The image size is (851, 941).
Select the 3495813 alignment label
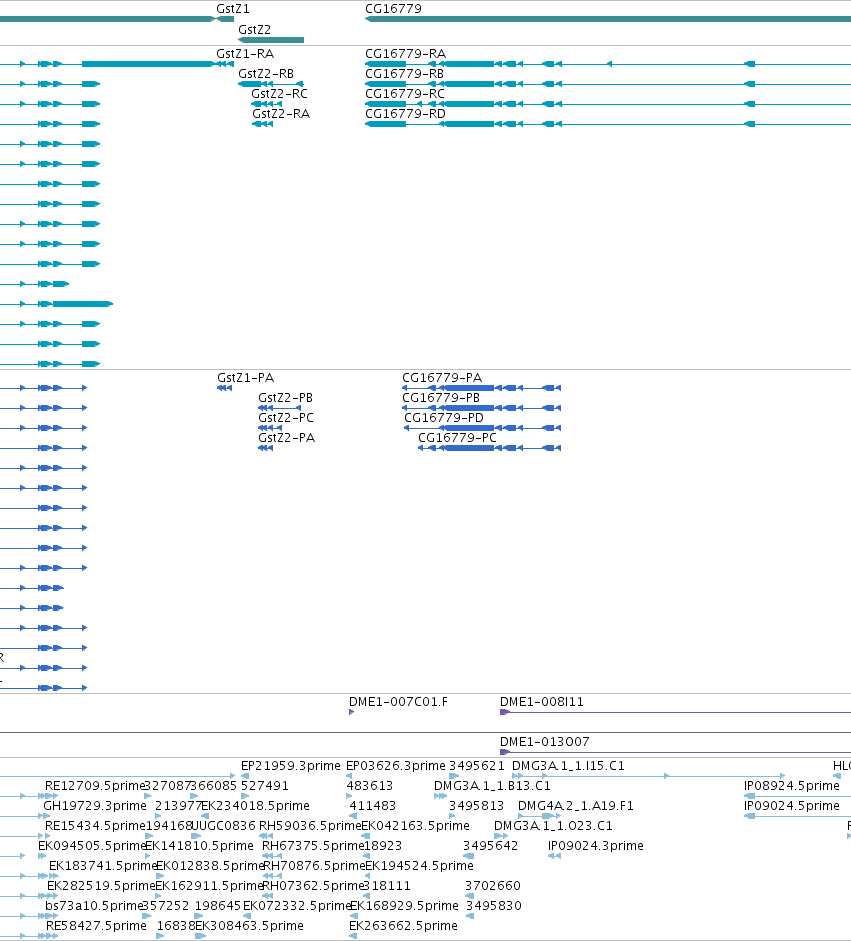click(477, 806)
